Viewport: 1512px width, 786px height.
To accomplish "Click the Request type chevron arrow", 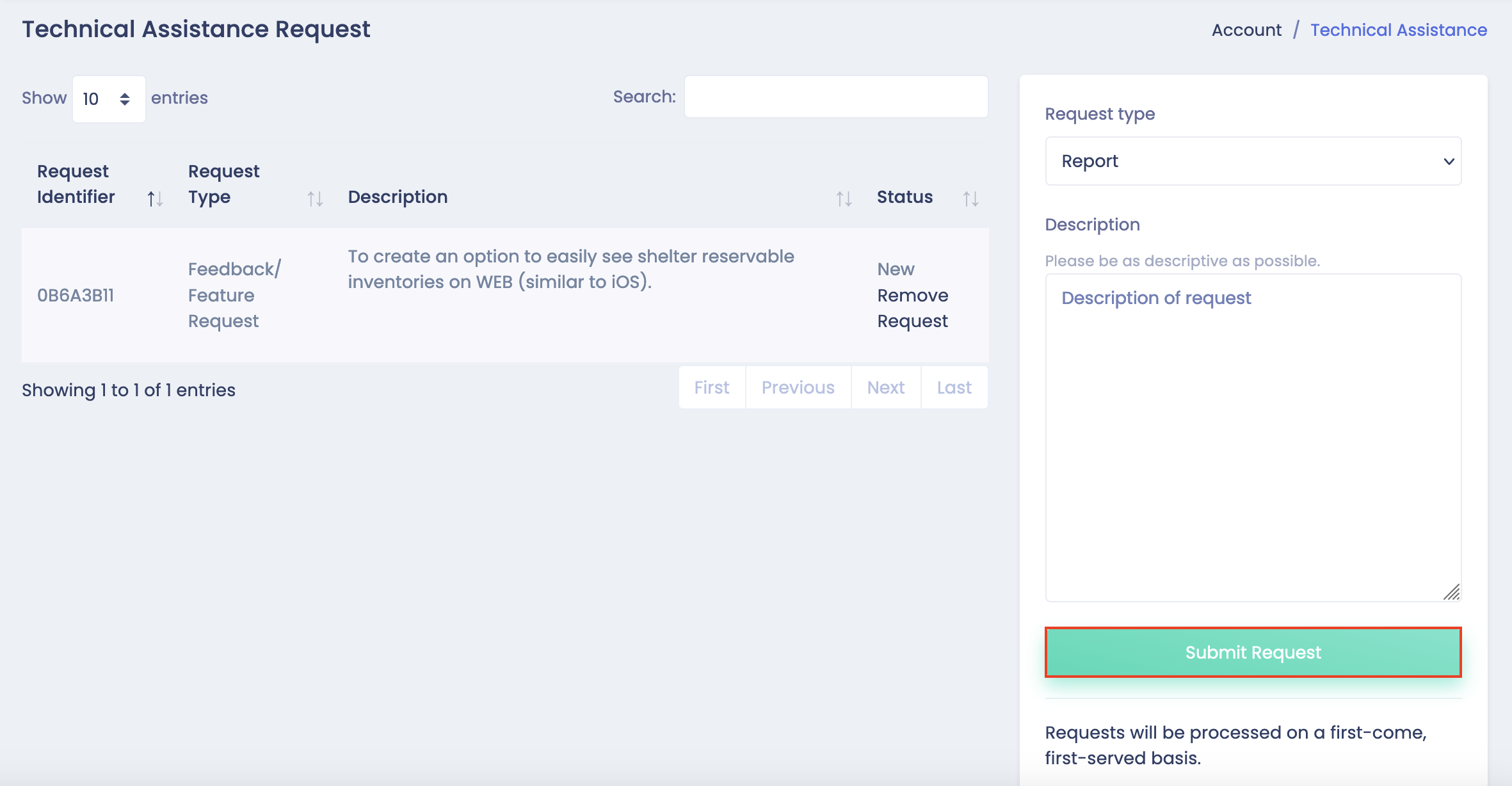I will [1449, 161].
